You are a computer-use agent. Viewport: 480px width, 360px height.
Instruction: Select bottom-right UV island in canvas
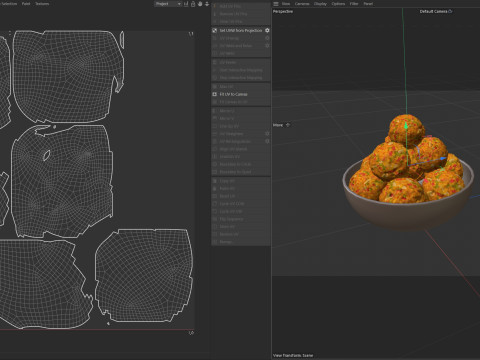[144, 275]
